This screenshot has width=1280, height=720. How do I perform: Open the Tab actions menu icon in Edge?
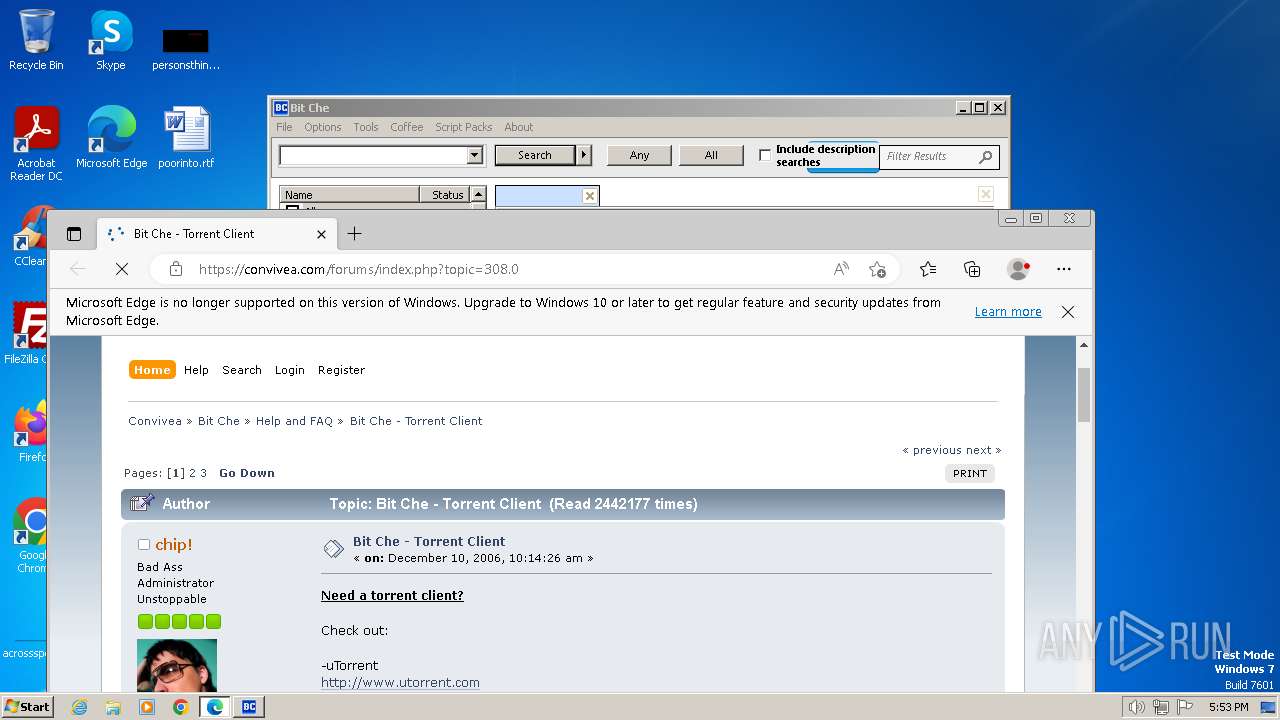(x=74, y=234)
